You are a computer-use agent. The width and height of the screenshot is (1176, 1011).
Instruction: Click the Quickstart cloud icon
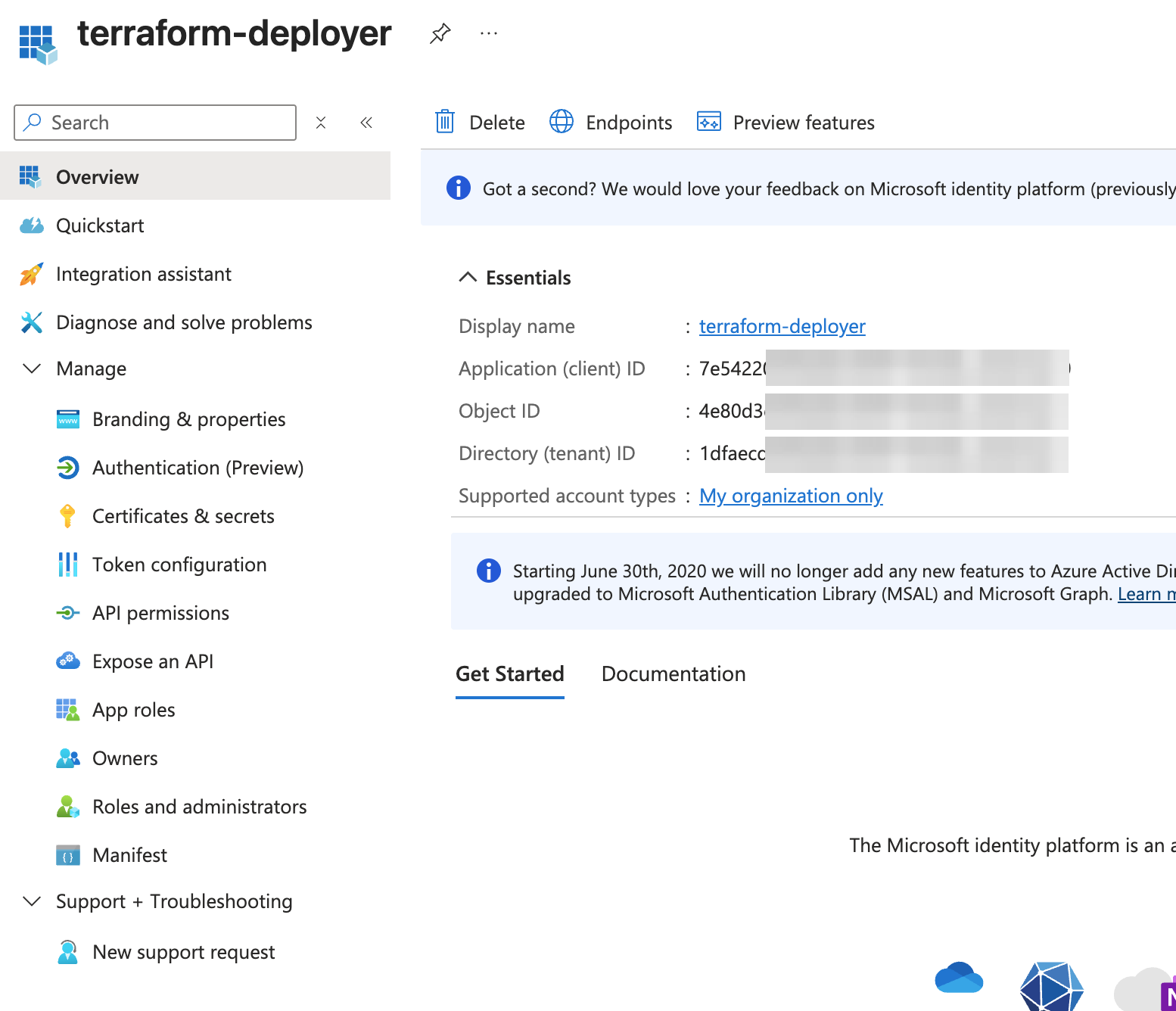coord(31,226)
